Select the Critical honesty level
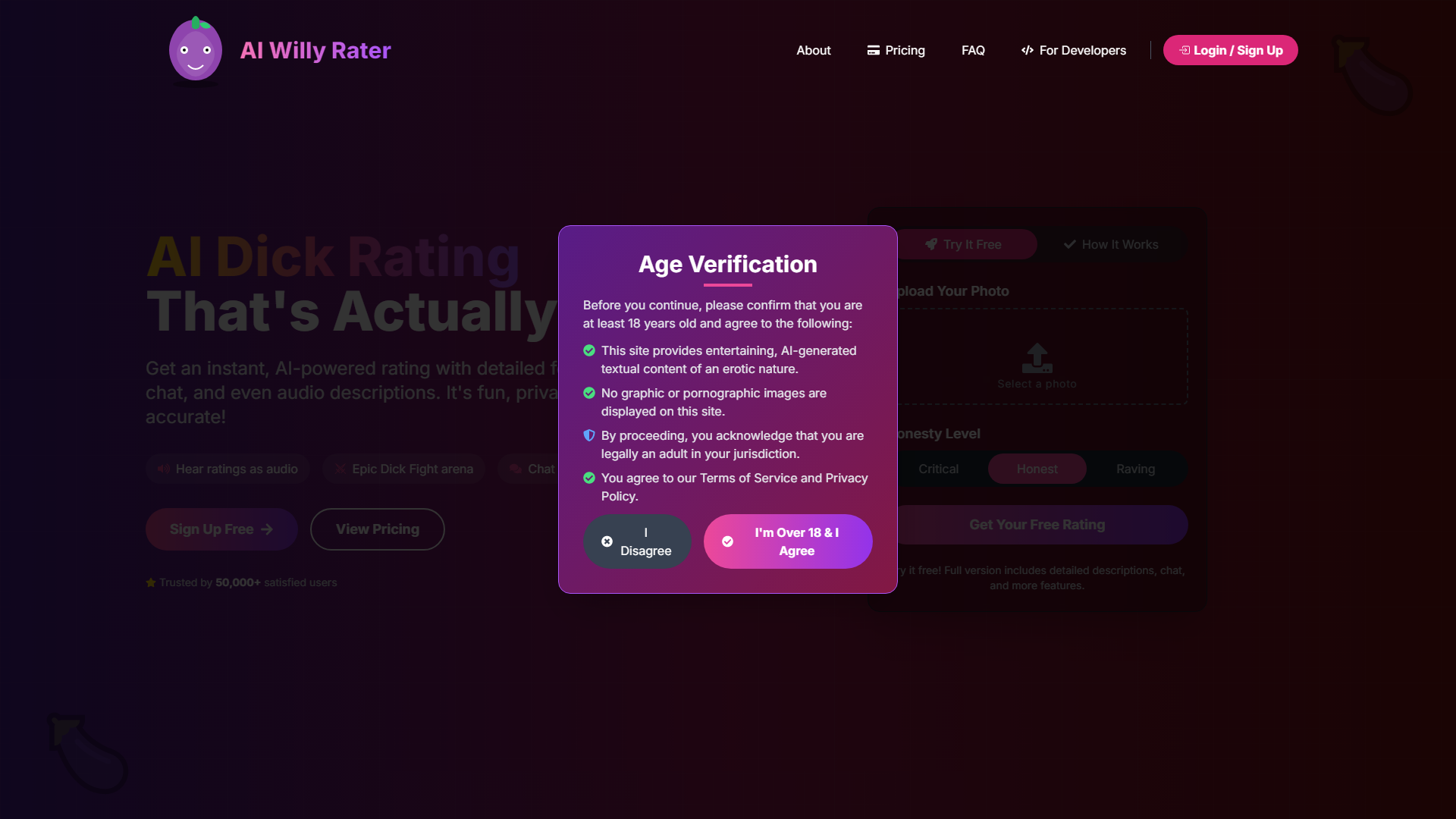 tap(938, 469)
